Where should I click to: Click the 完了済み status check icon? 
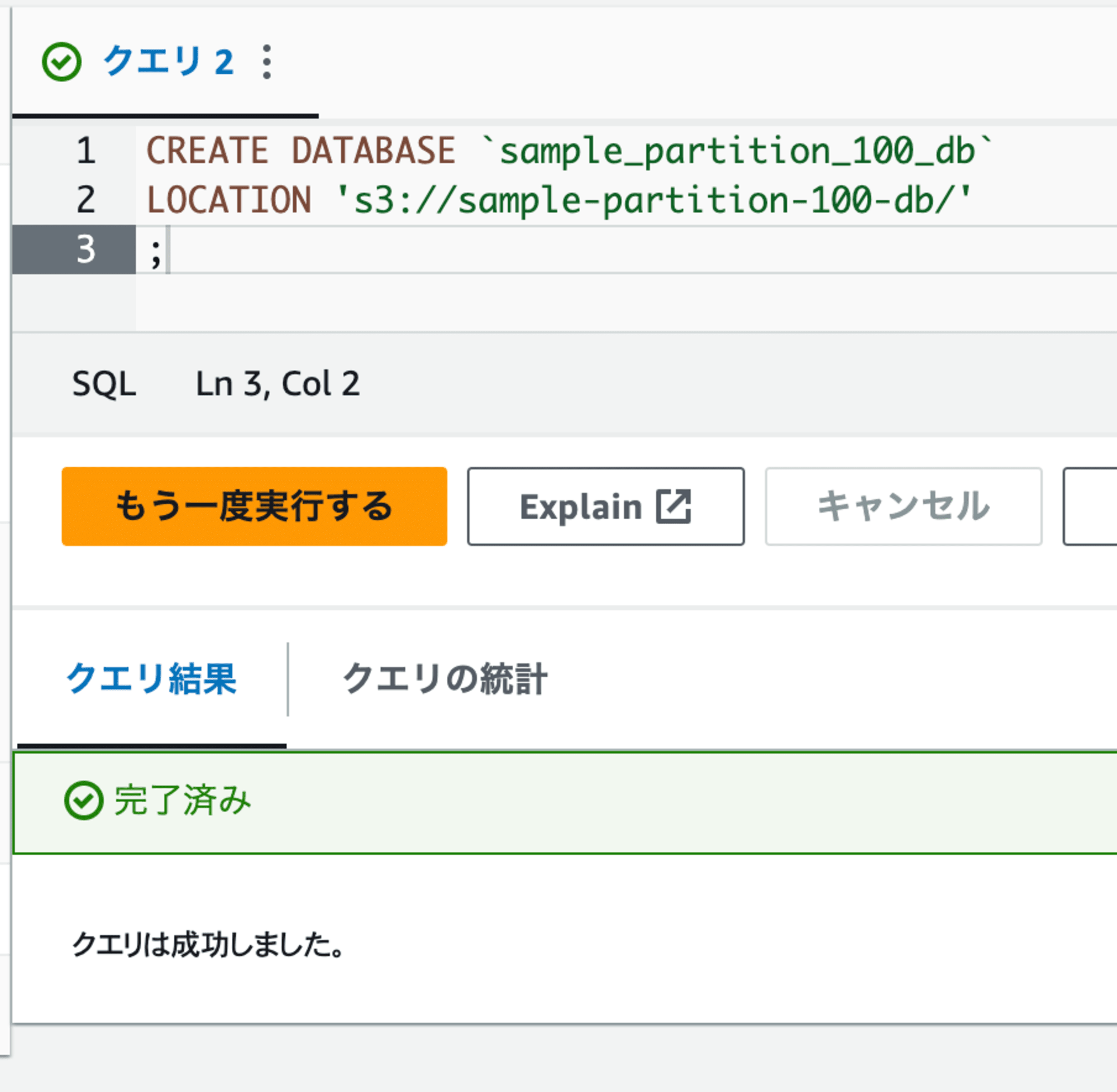[84, 801]
